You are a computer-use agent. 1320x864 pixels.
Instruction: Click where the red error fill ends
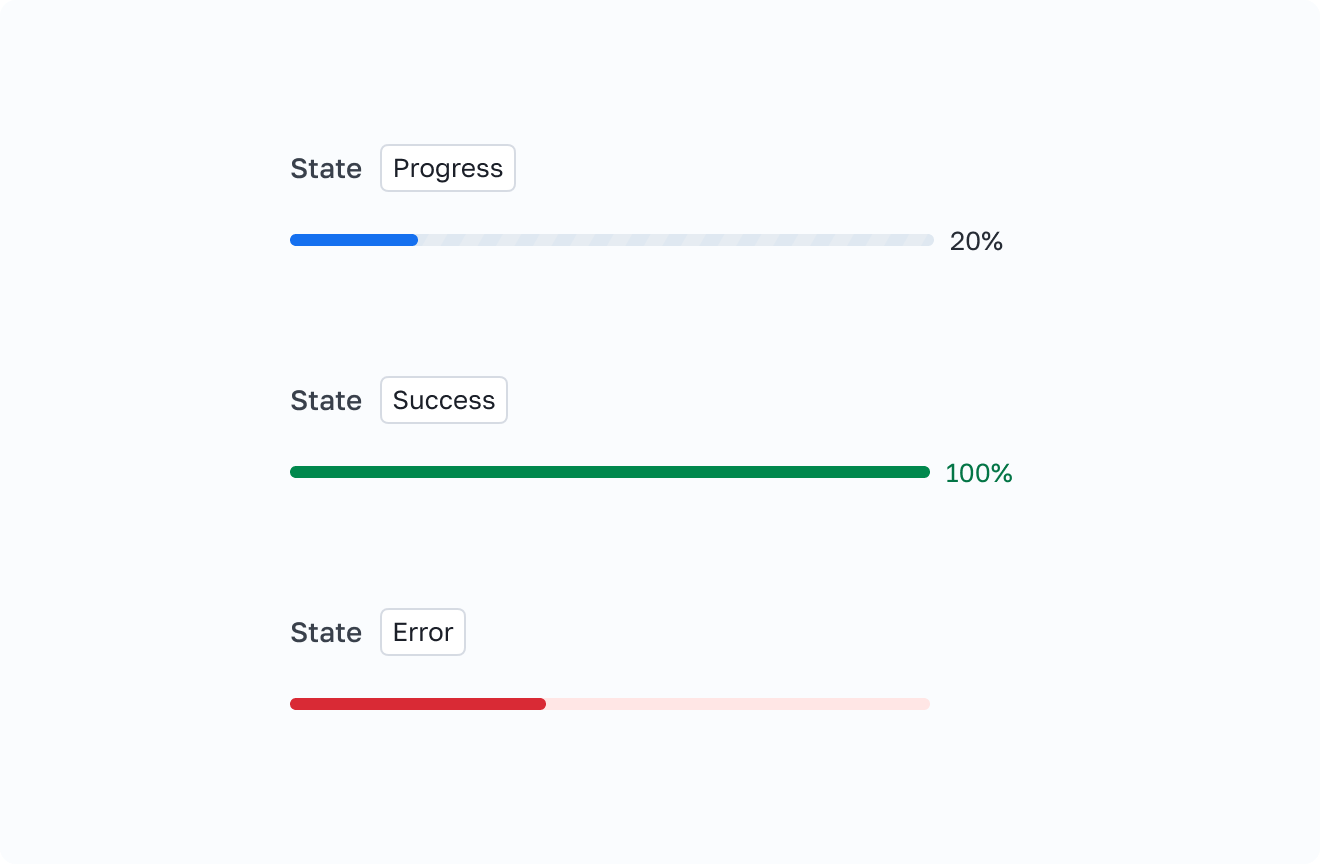[543, 704]
